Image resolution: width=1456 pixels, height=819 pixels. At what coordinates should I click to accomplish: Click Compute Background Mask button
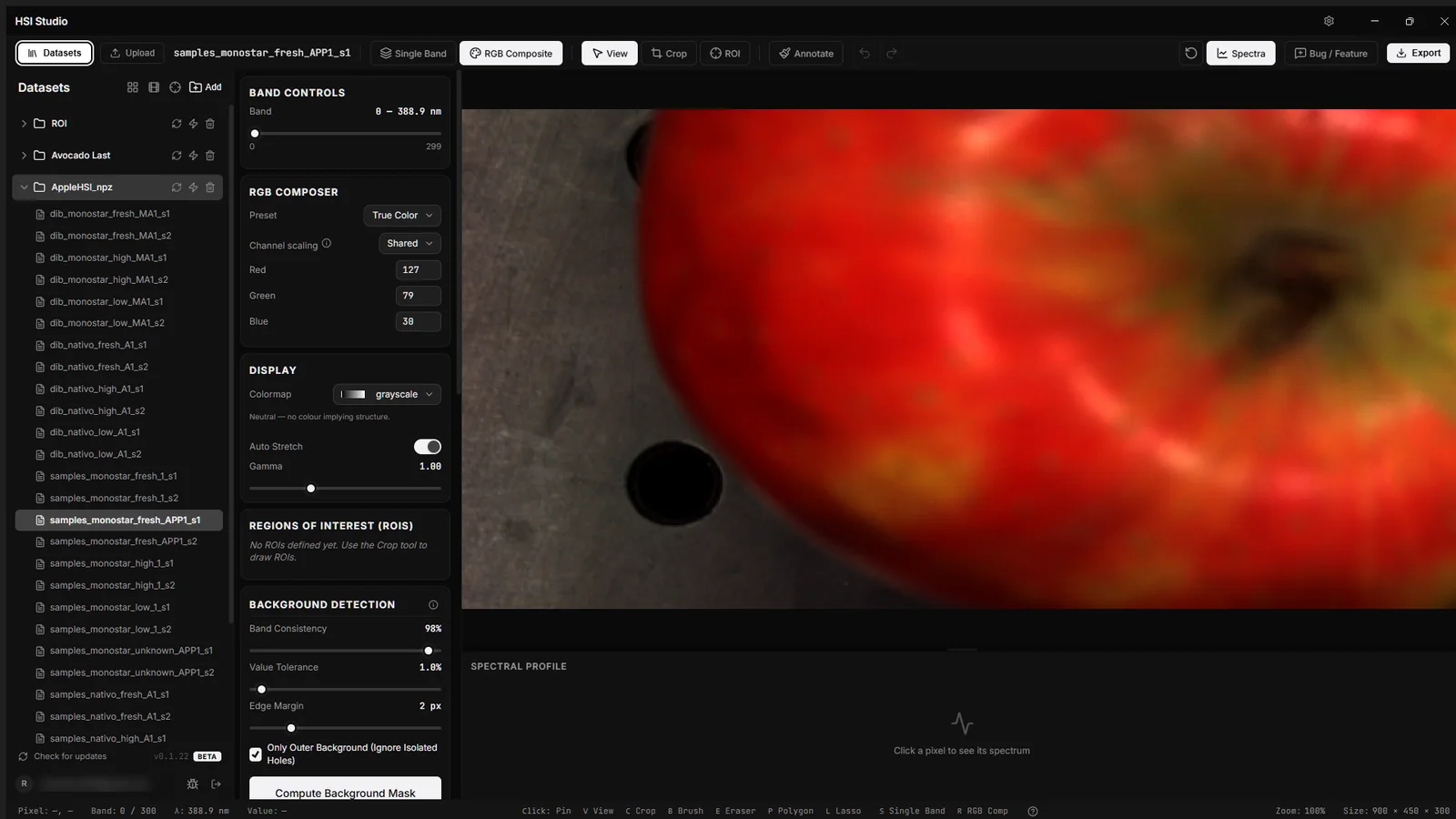click(345, 791)
